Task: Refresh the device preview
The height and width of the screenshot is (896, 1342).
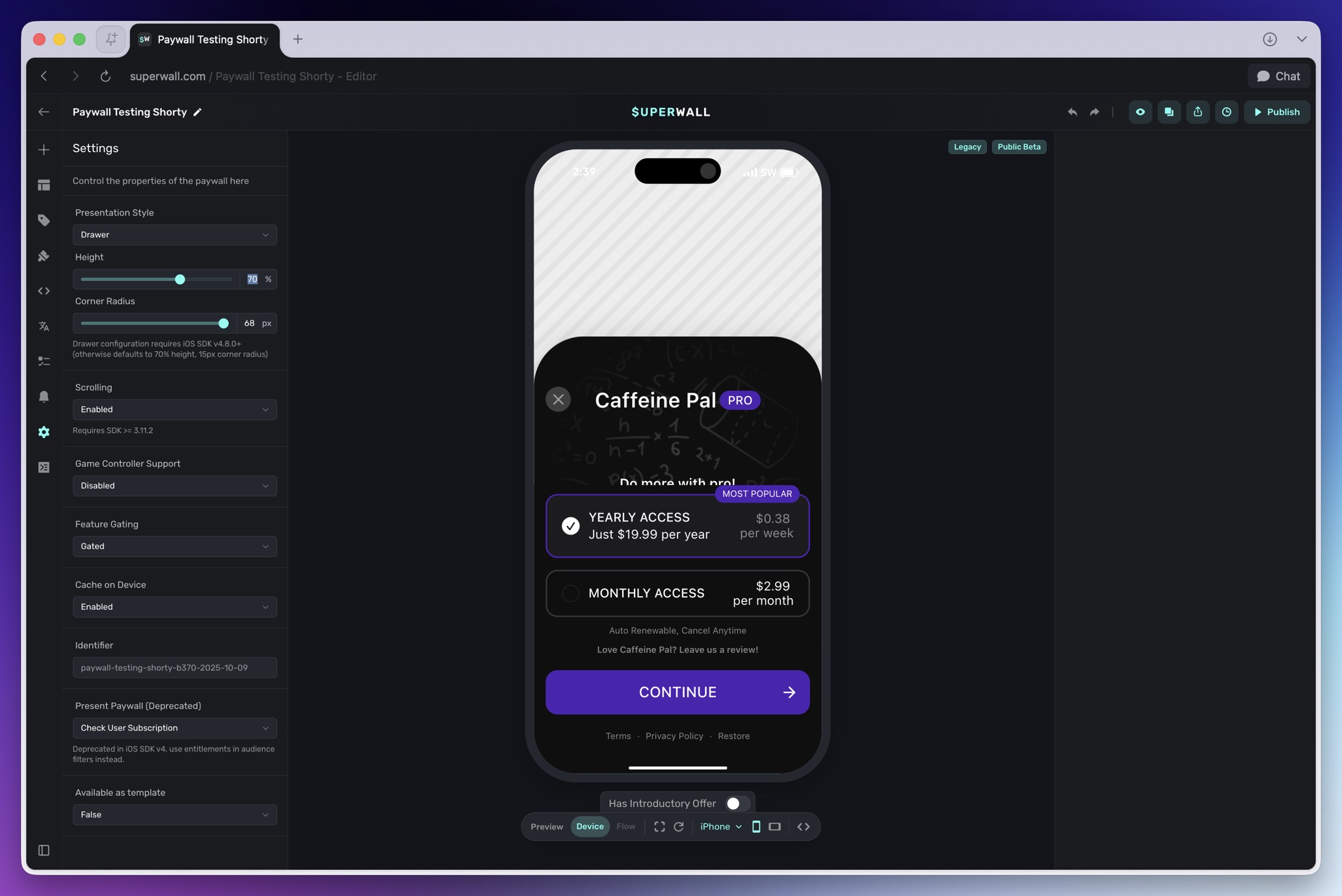Action: pyautogui.click(x=679, y=826)
